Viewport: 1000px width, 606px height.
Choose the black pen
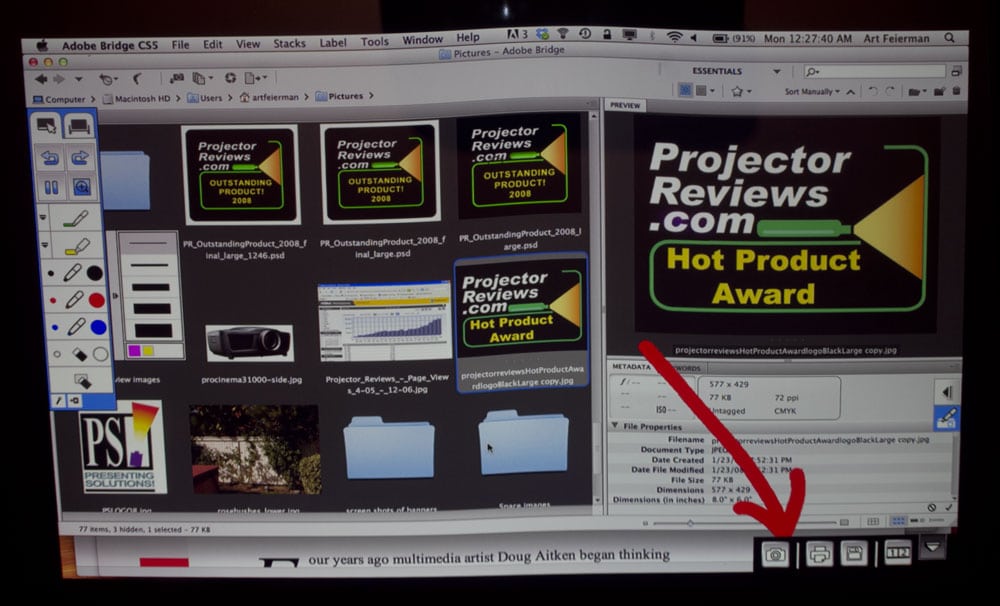(72, 273)
